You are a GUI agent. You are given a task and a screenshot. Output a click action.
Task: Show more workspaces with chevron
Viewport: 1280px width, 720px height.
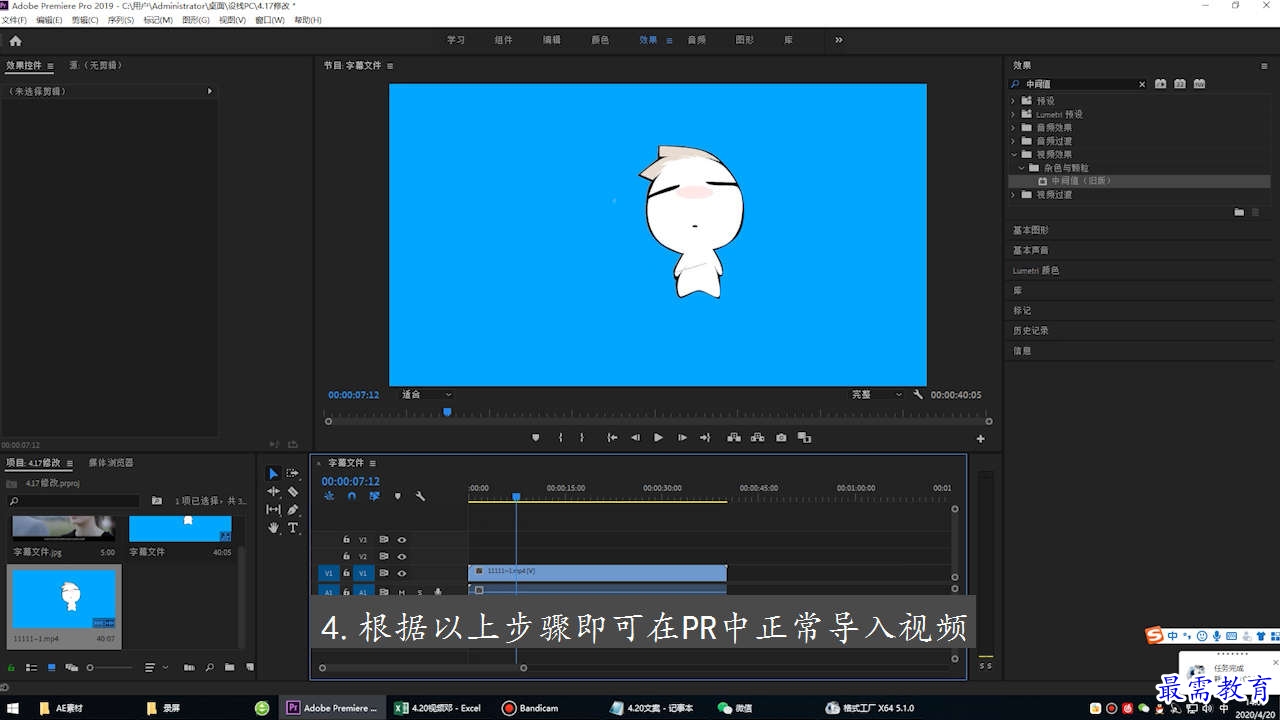[838, 40]
